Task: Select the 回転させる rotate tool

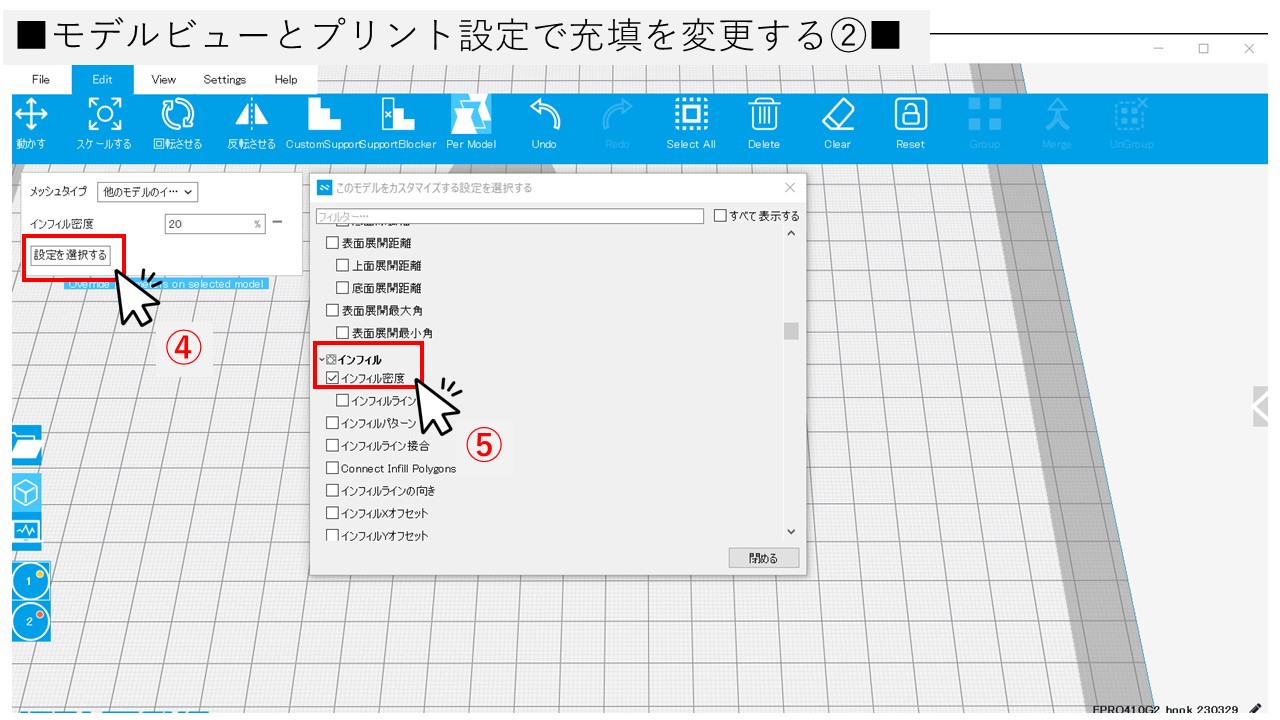Action: pos(178,124)
